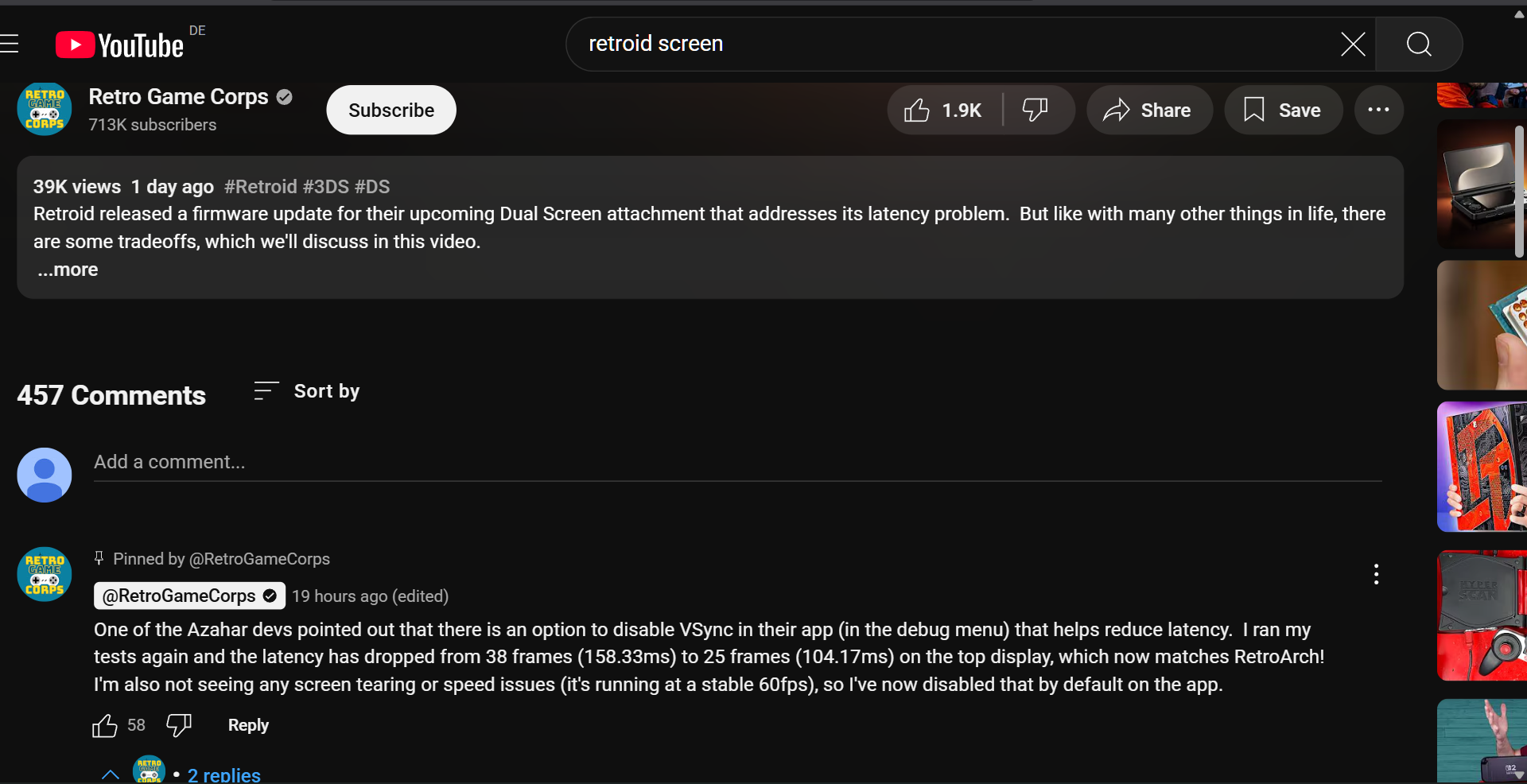
Task: Open the hamburger navigation menu
Action: [x=10, y=44]
